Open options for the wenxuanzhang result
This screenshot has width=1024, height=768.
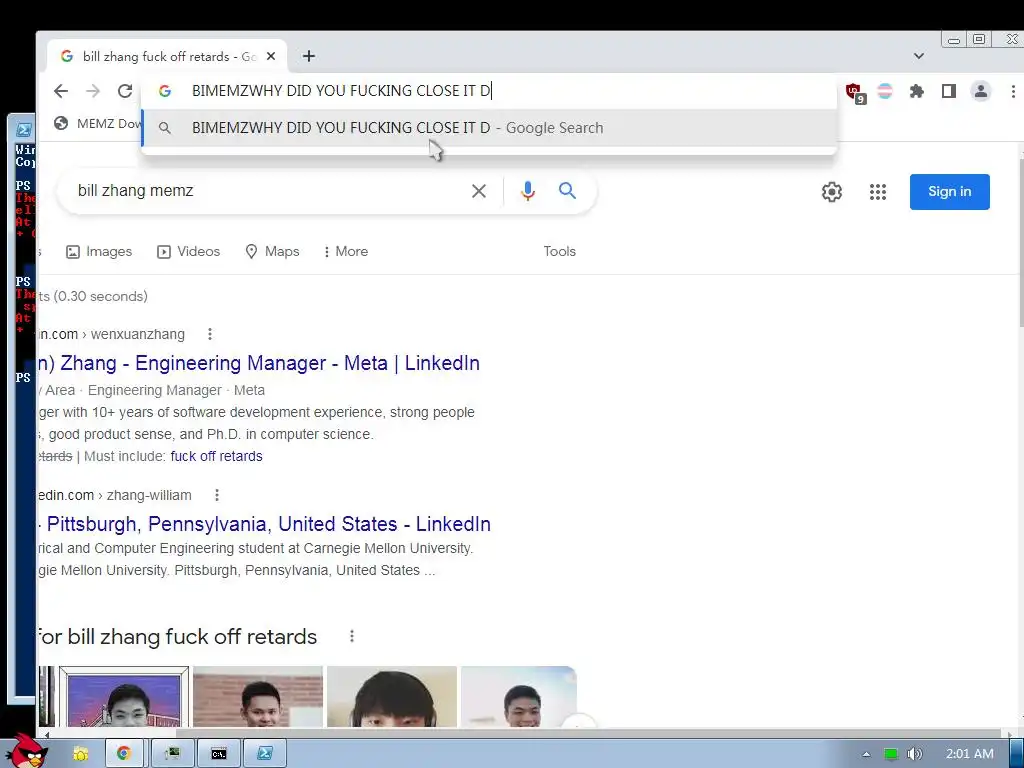[x=210, y=334]
